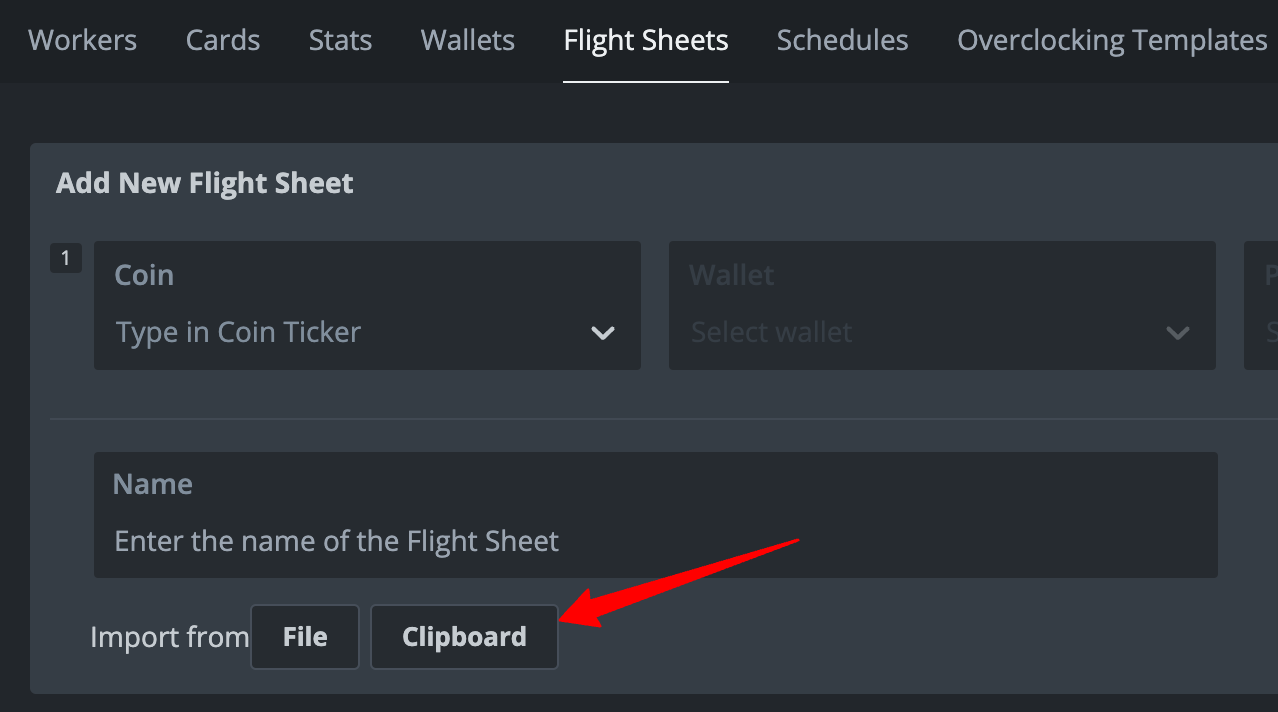Click the 'Type in Coin Ticker' placeholder

click(238, 332)
